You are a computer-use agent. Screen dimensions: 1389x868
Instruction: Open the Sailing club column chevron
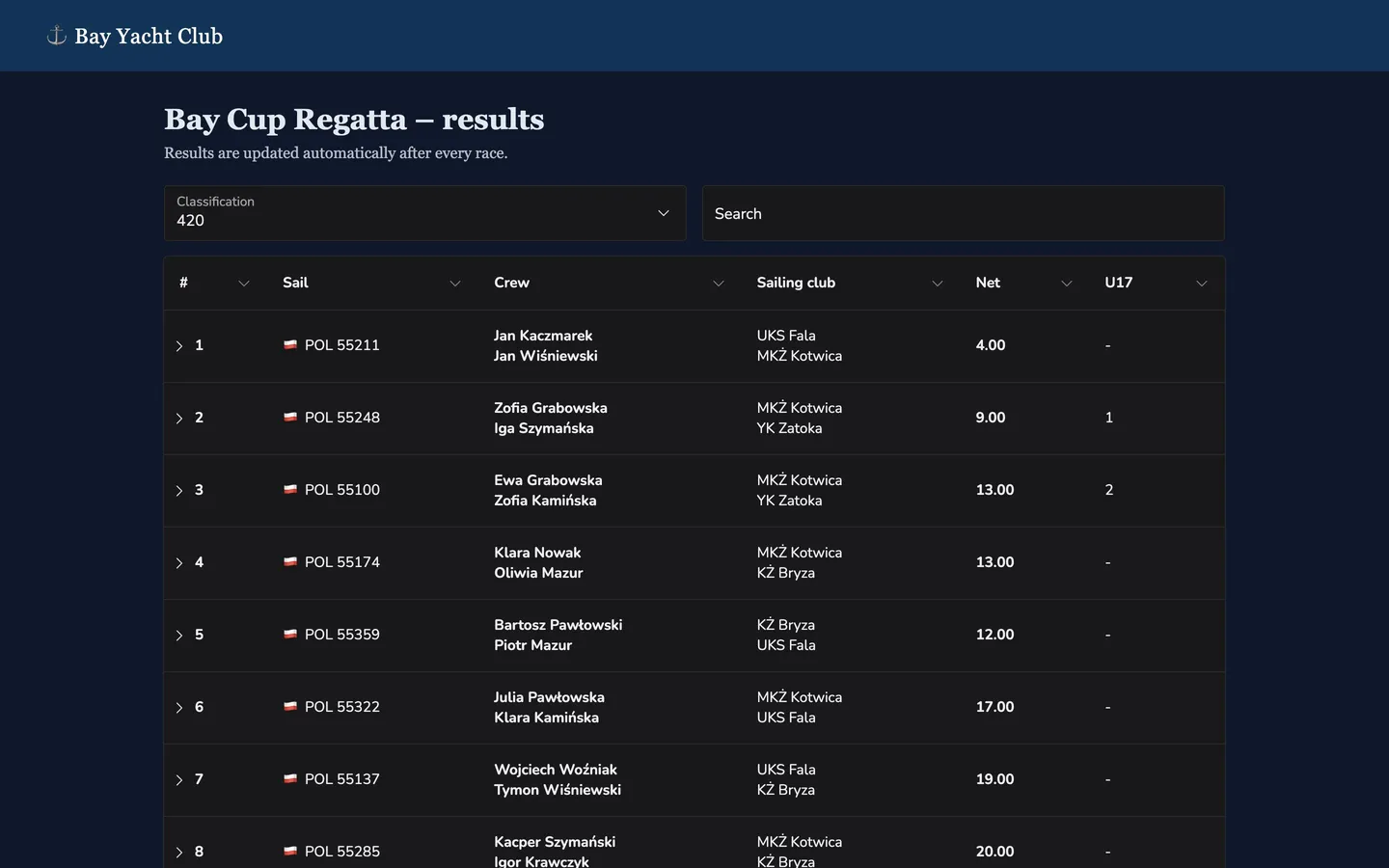point(938,283)
